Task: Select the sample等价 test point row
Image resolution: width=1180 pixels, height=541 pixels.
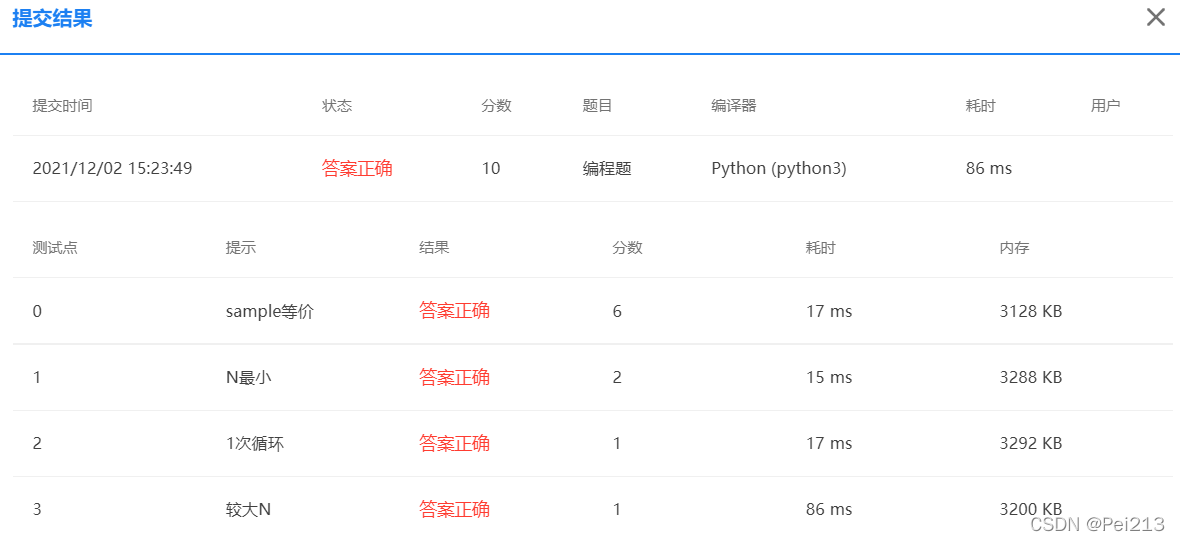Action: pos(592,311)
